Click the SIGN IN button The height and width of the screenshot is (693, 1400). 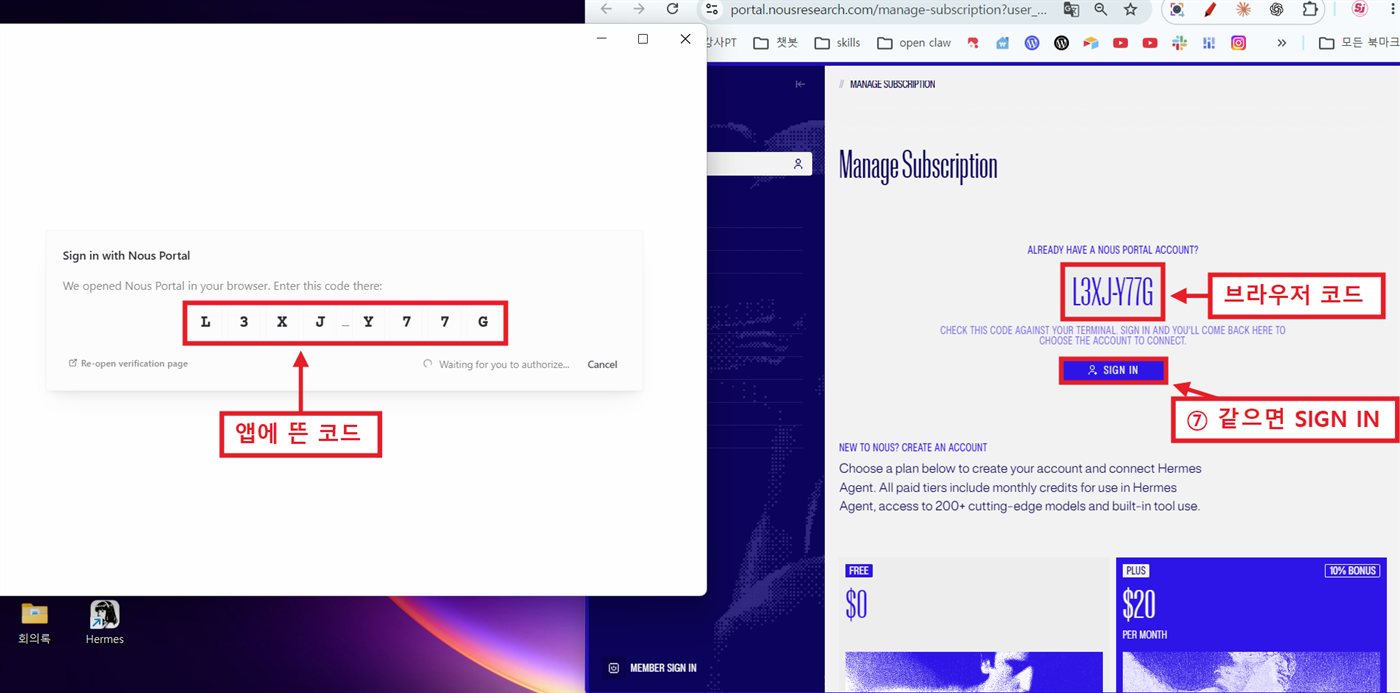tap(1113, 370)
